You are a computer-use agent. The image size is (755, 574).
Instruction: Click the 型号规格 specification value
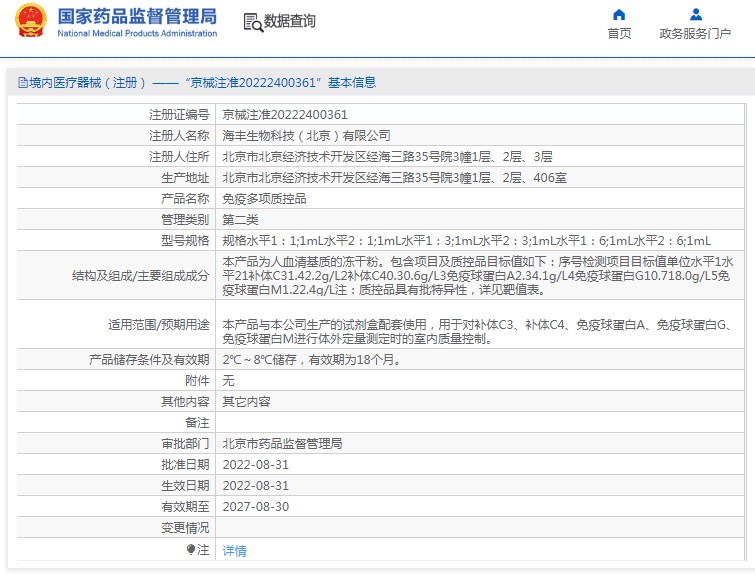tap(466, 241)
